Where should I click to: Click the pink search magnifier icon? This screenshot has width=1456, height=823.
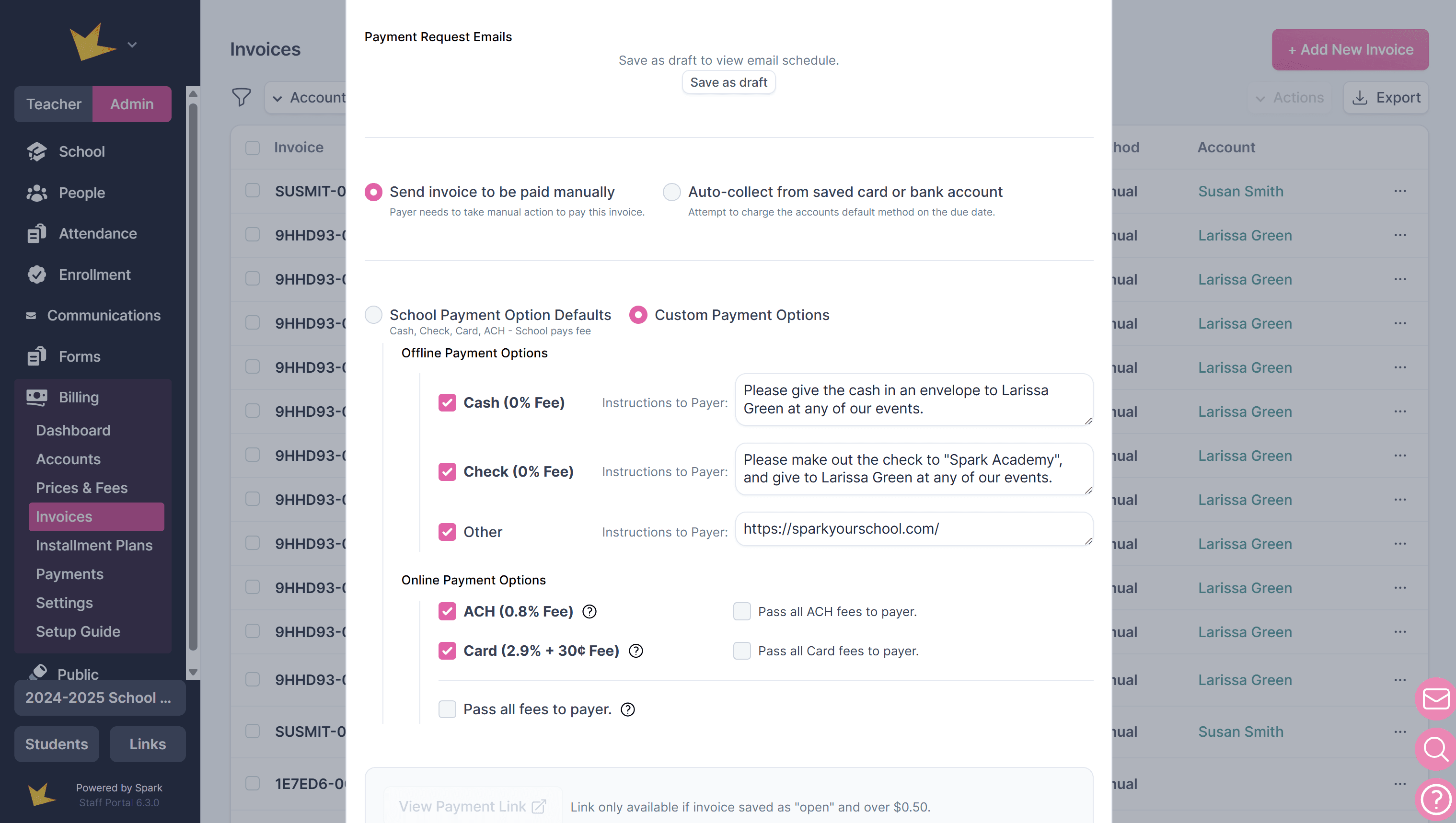point(1435,749)
